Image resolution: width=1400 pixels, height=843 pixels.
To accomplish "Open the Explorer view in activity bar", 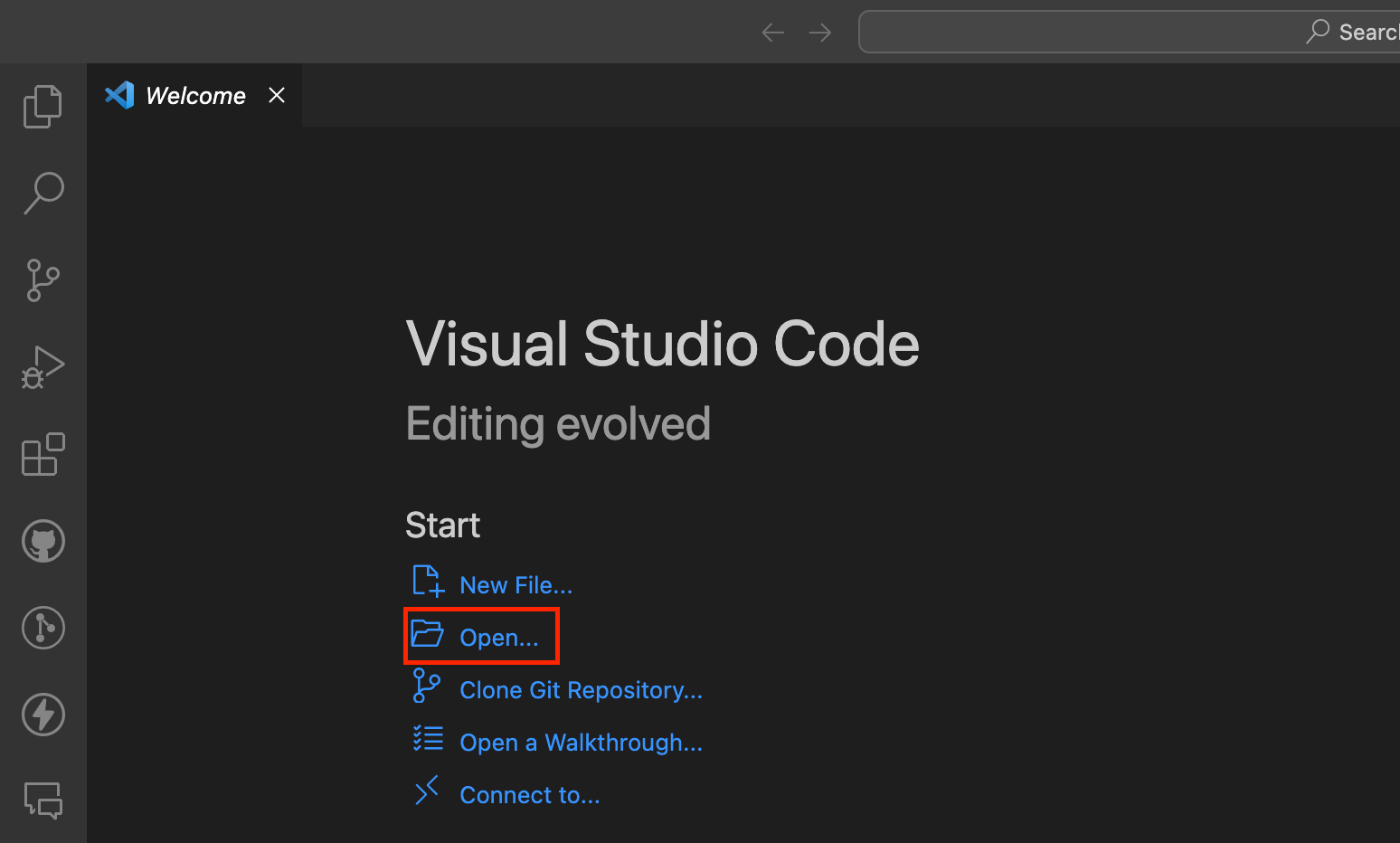I will click(x=43, y=107).
